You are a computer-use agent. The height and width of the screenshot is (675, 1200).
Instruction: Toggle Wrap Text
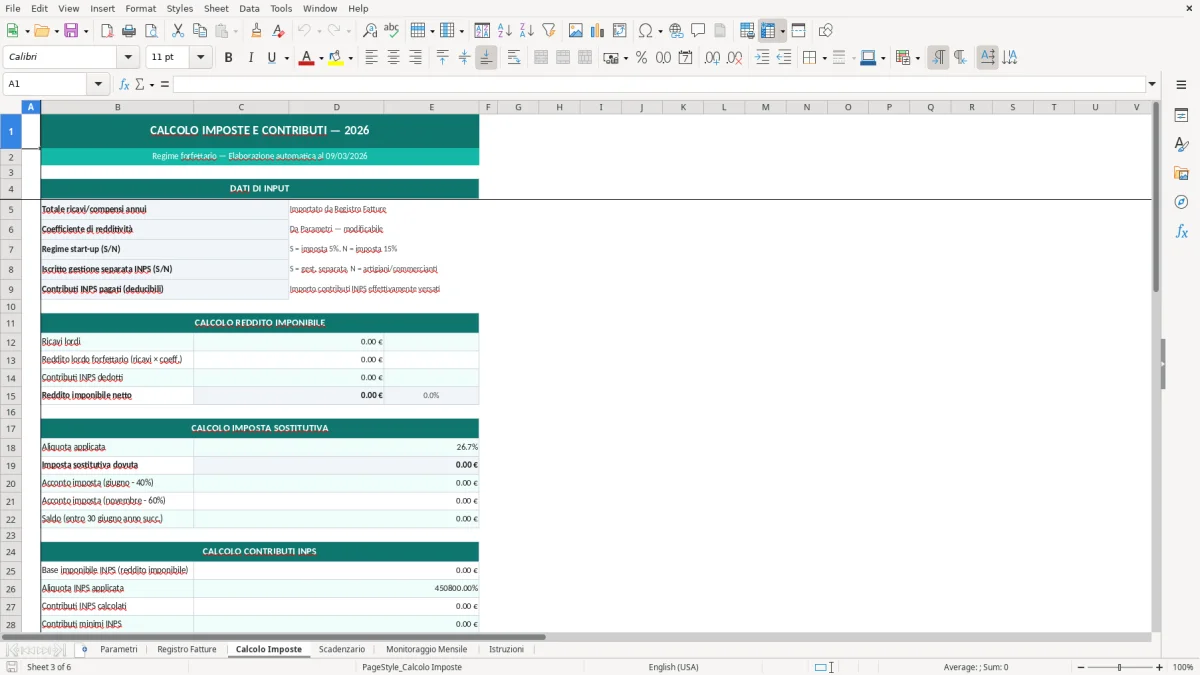click(513, 58)
